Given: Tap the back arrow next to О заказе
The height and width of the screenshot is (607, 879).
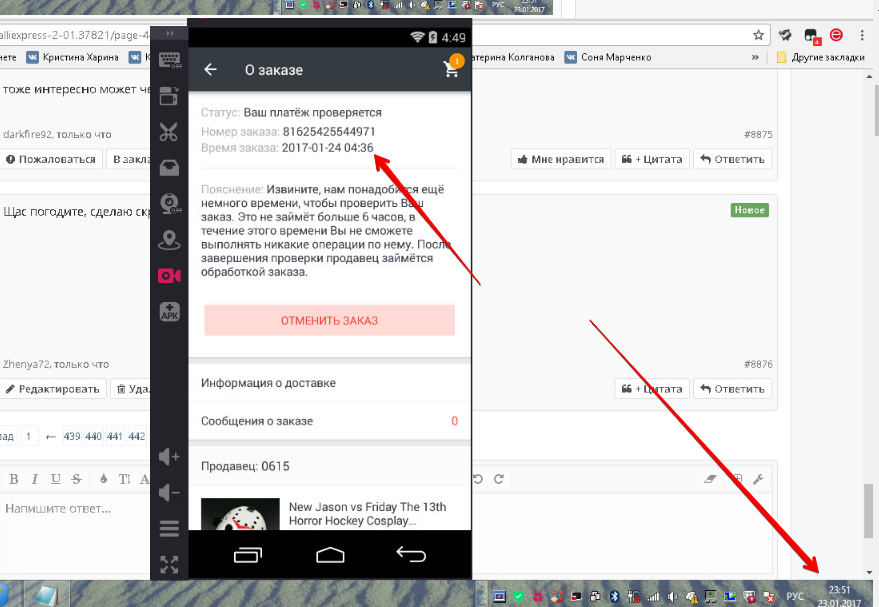Looking at the screenshot, I should [210, 69].
